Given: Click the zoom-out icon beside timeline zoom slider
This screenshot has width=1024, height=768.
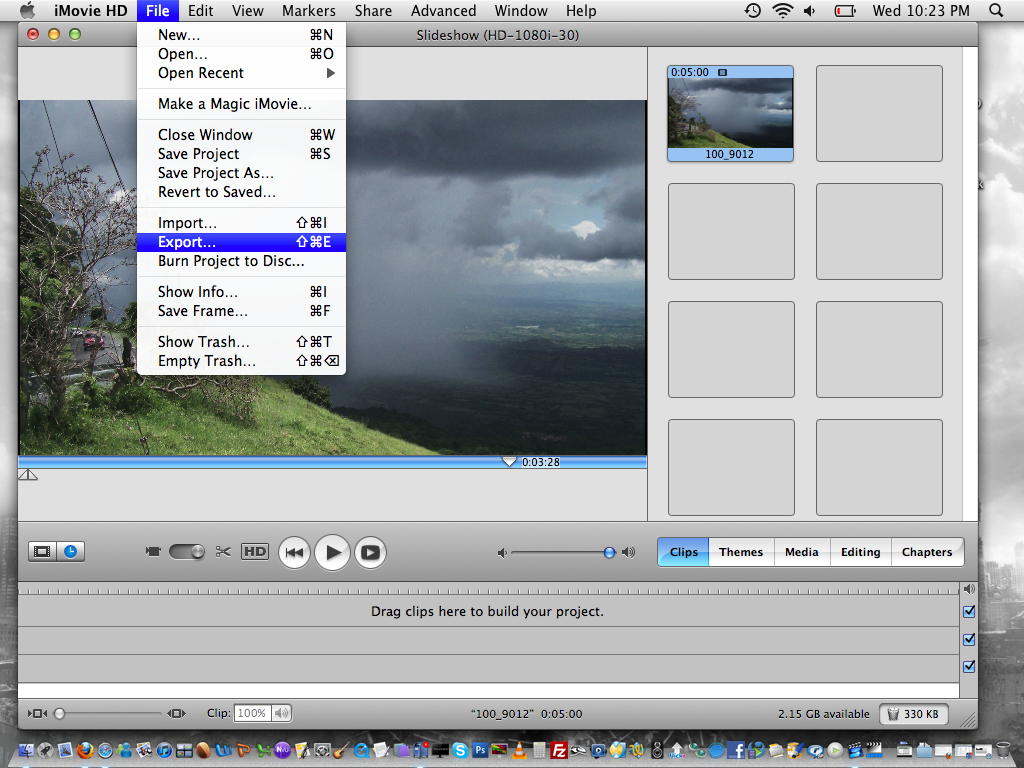Looking at the screenshot, I should [x=37, y=714].
